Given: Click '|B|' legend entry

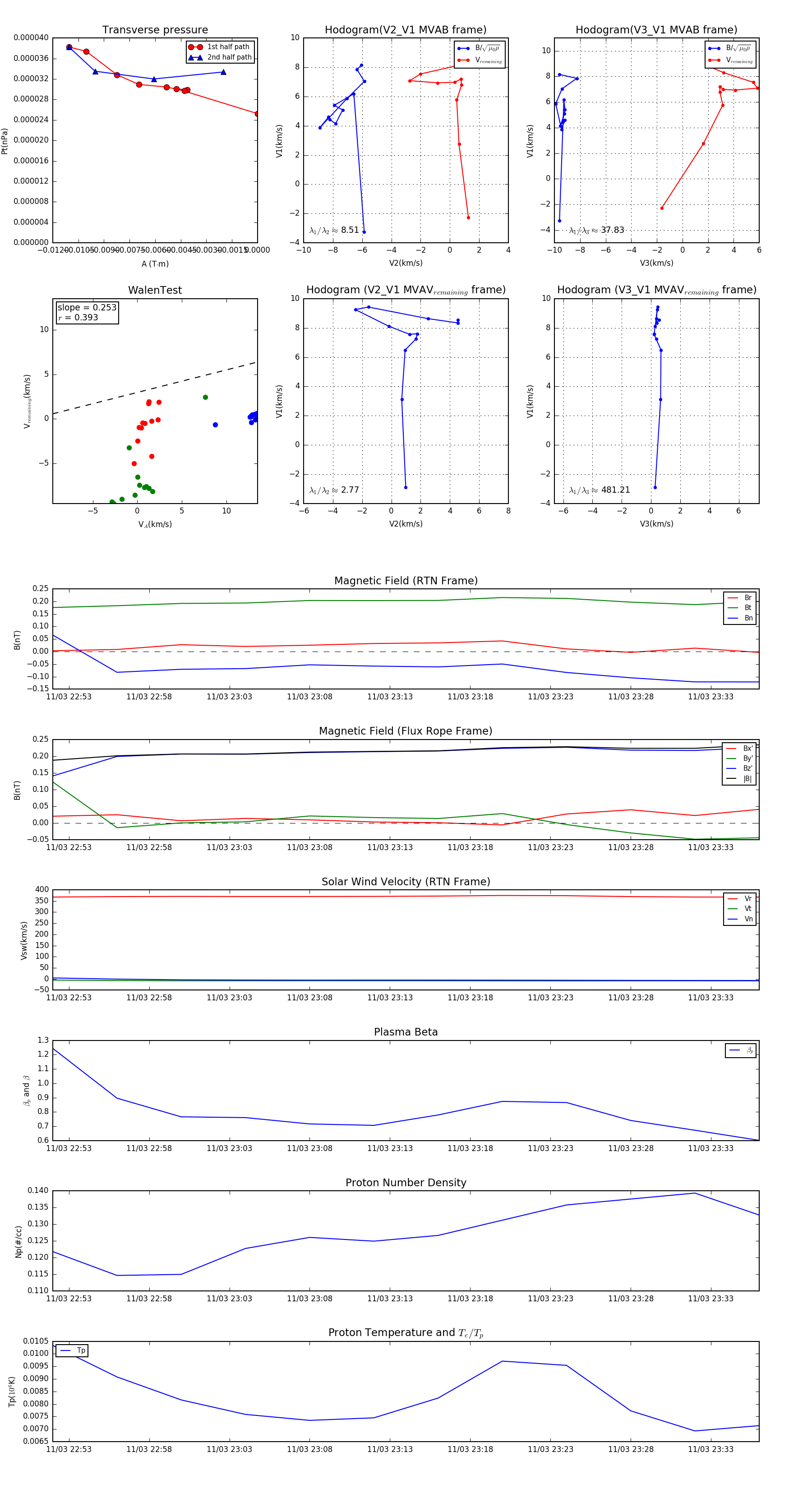Looking at the screenshot, I should (740, 779).
